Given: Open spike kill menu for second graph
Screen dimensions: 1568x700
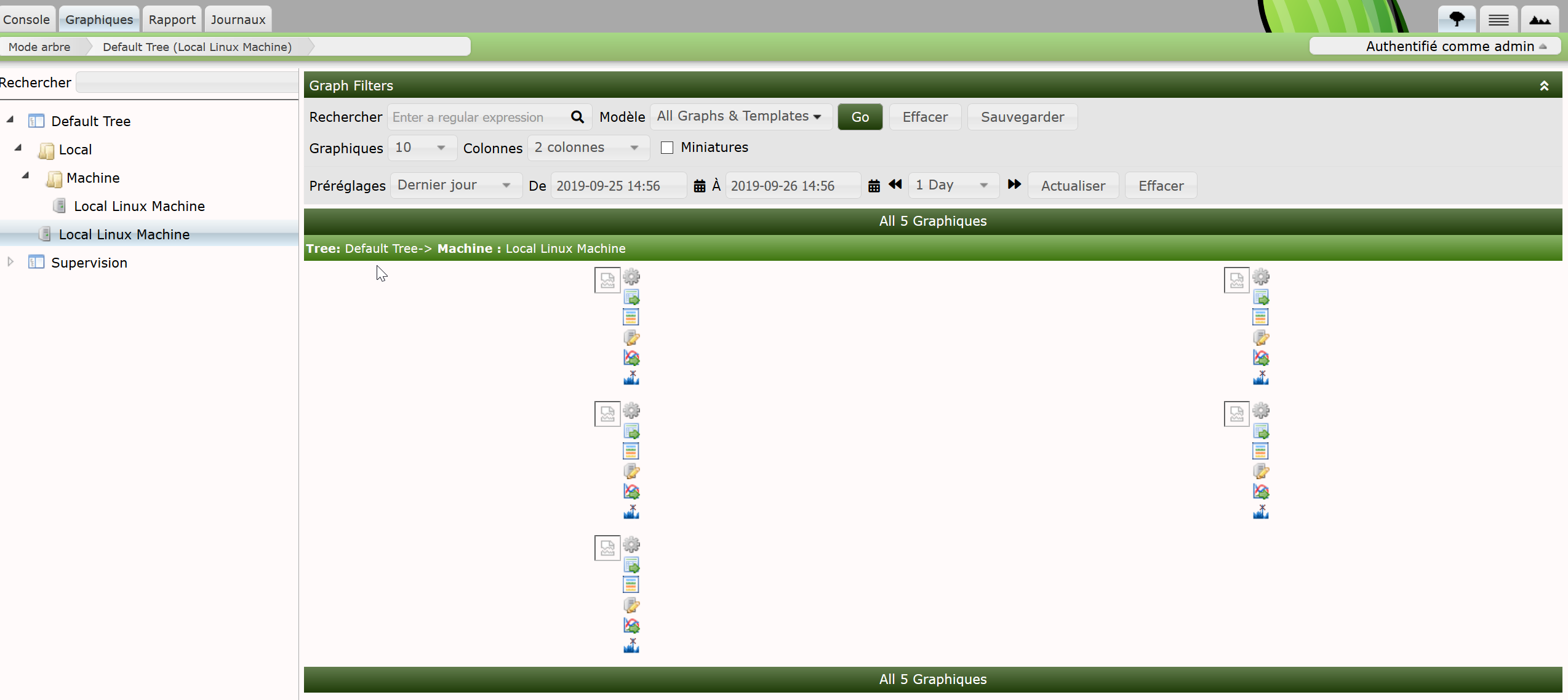Looking at the screenshot, I should 1261,378.
